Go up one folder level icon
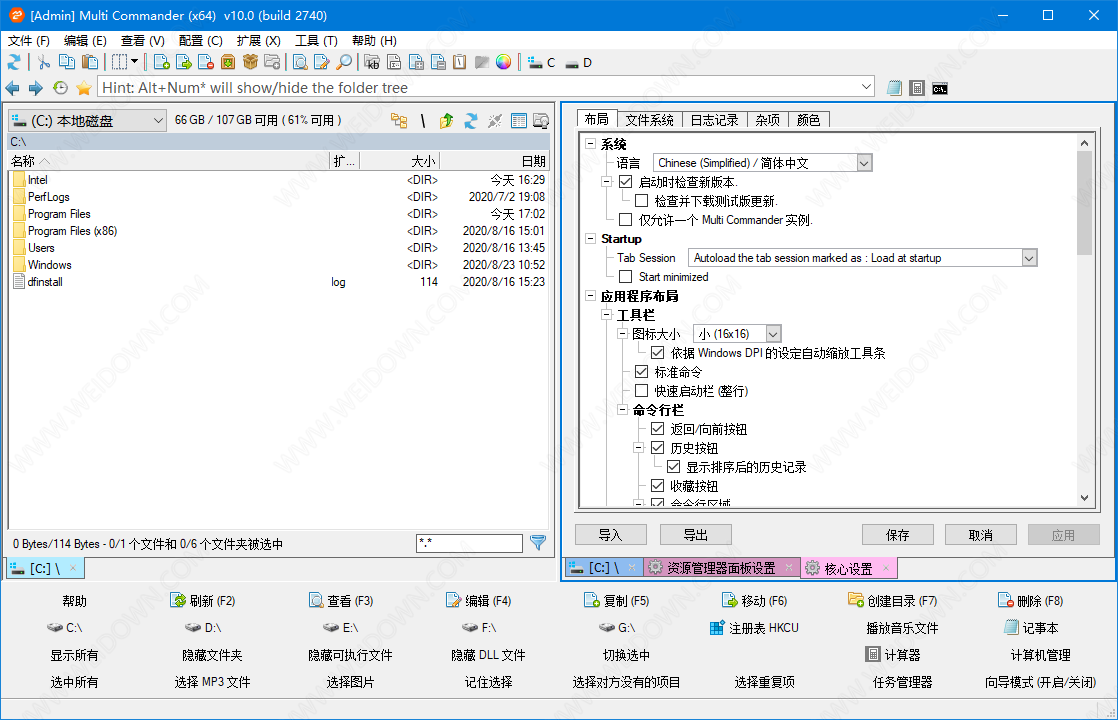Image resolution: width=1118 pixels, height=720 pixels. coord(446,121)
